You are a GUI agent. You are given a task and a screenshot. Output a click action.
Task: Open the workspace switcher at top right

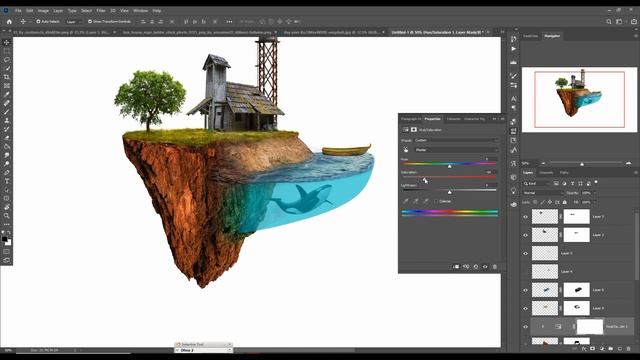pyautogui.click(x=620, y=22)
